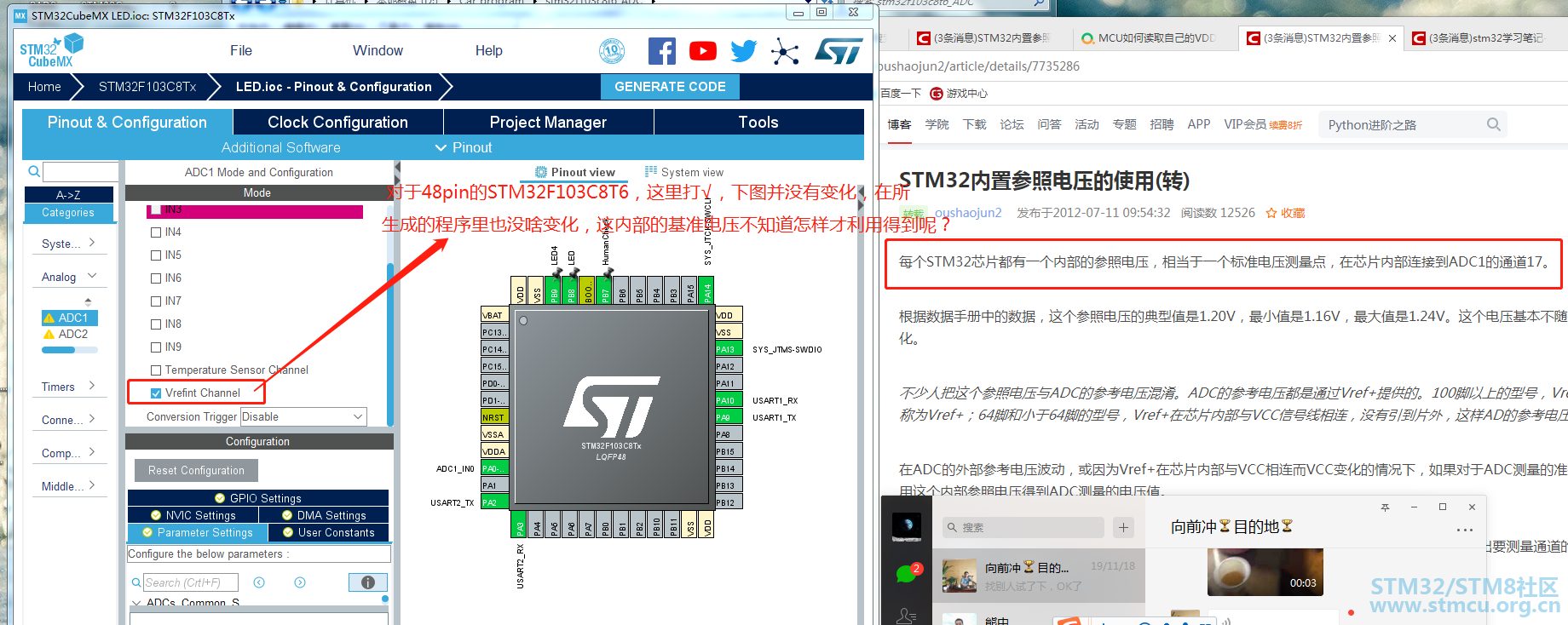Close the active STM32内置参照 browser tab
Screen dimensions: 1568x625
coord(1392,38)
